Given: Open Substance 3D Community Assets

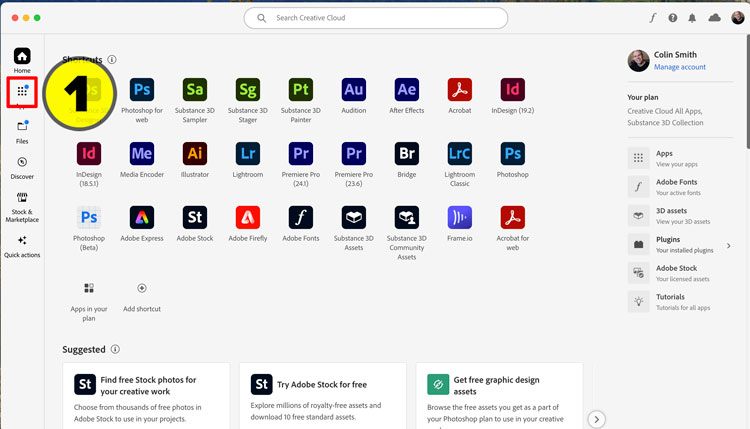Looking at the screenshot, I should tap(407, 218).
